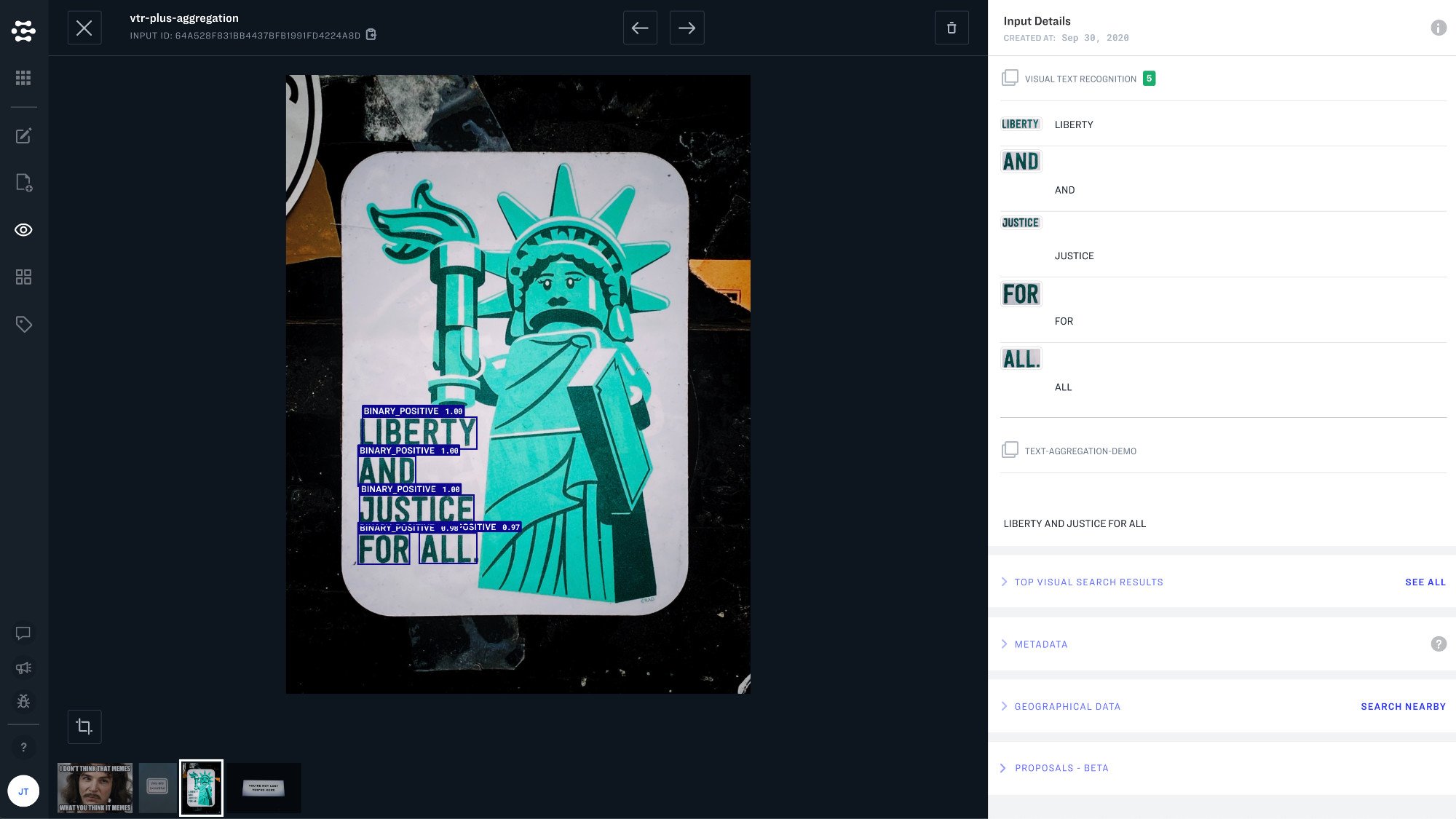Screen dimensions: 1456x819
Task: Expand Proposals - Beta section
Action: pyautogui.click(x=1061, y=768)
